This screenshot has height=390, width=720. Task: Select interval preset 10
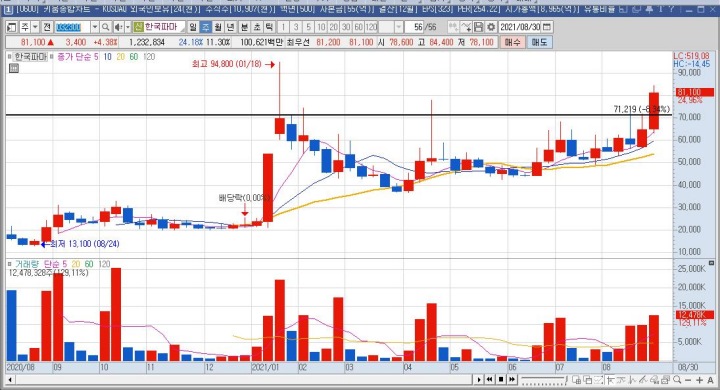click(x=321, y=27)
